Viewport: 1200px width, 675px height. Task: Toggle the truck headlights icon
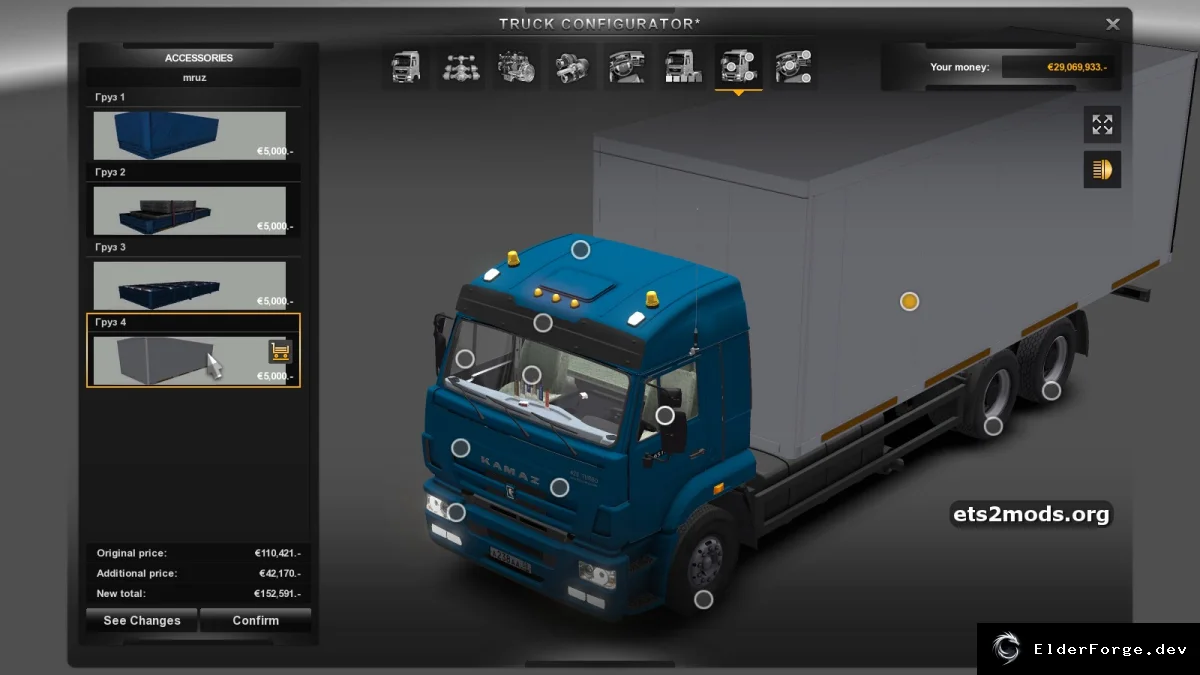(1102, 169)
